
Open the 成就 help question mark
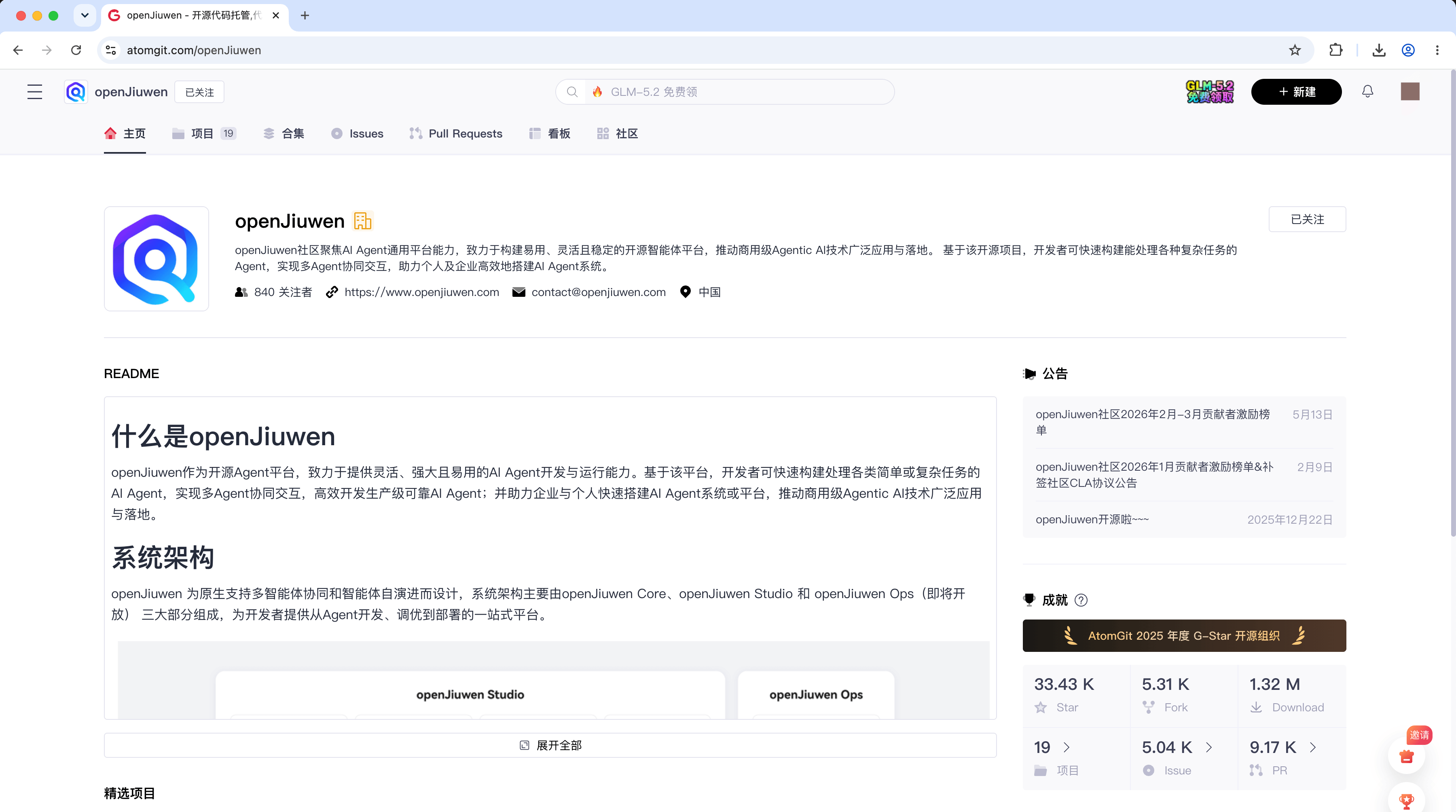pos(1081,600)
